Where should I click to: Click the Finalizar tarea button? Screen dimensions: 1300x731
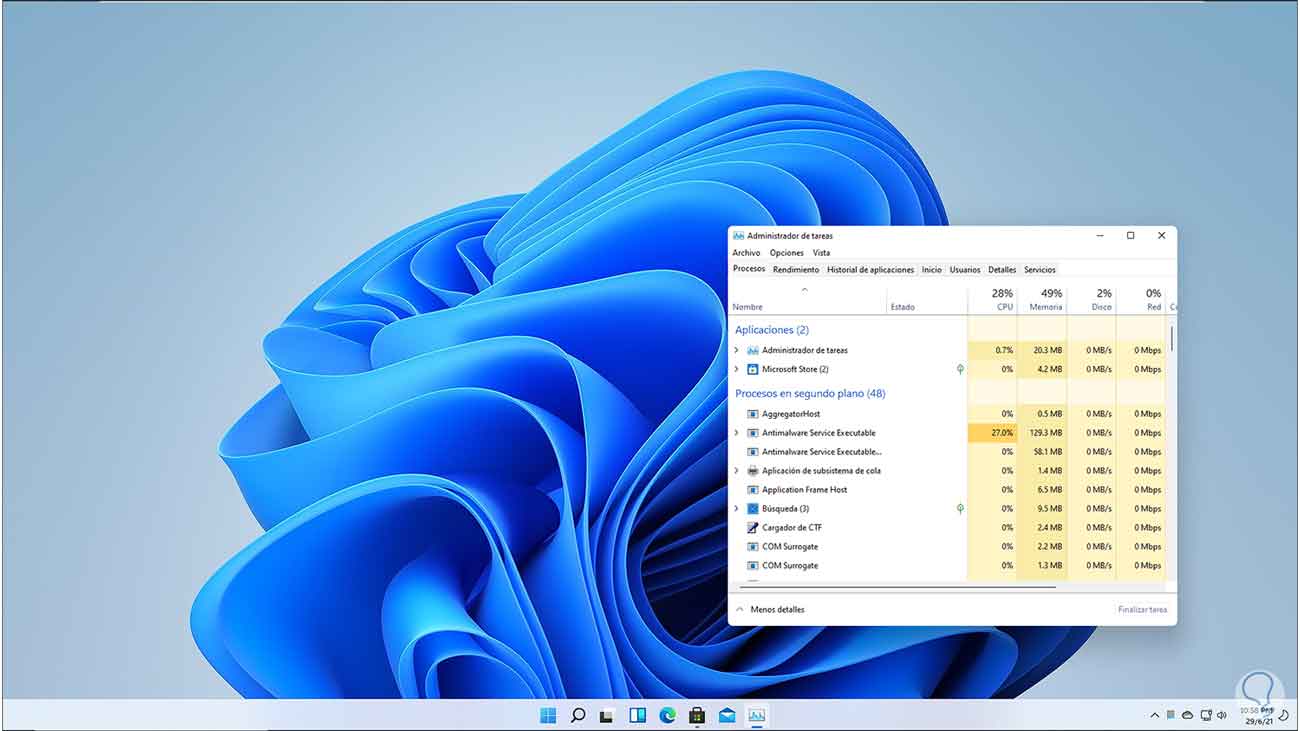[1141, 609]
